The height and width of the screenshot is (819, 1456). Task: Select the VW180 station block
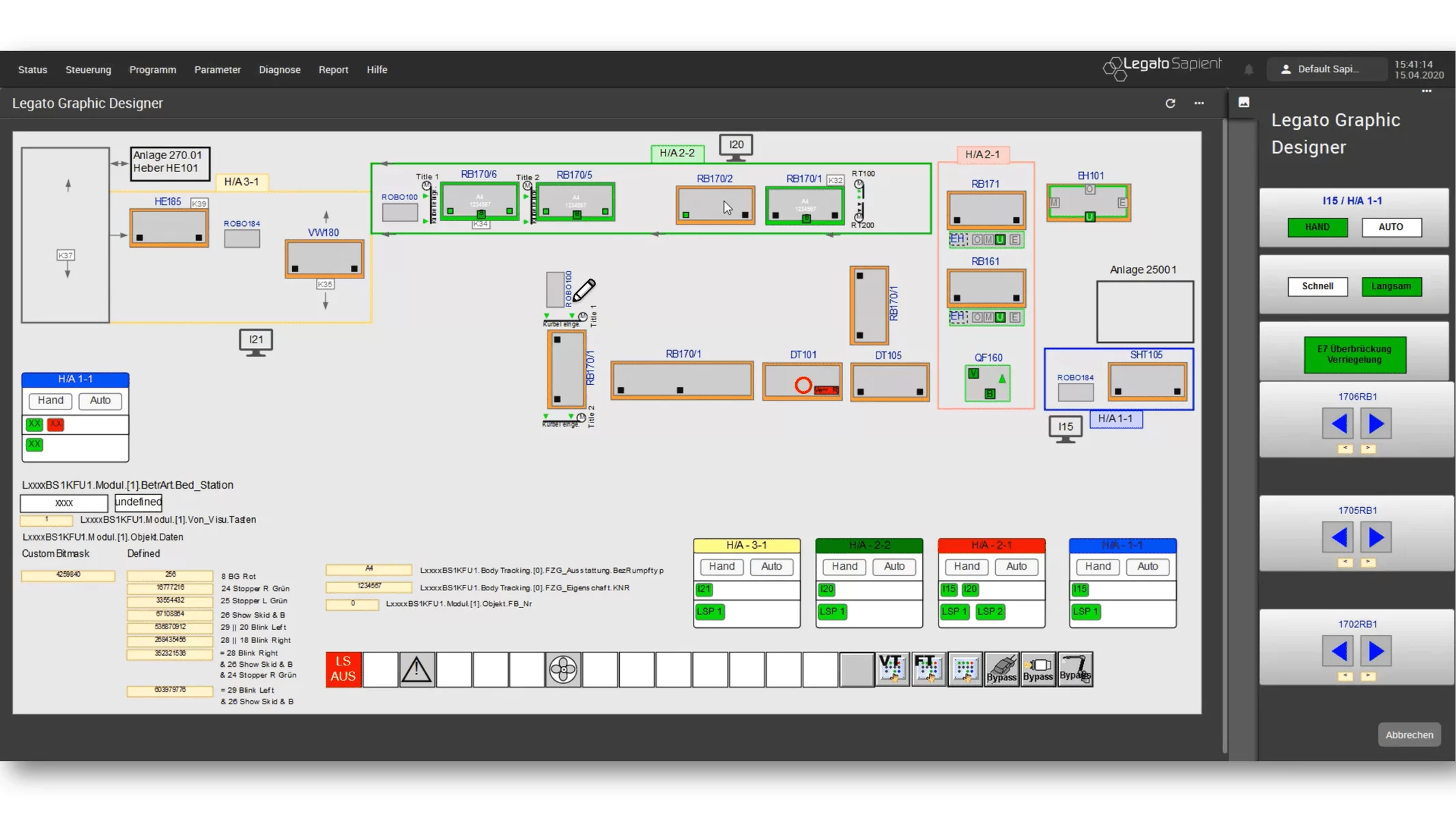point(324,259)
